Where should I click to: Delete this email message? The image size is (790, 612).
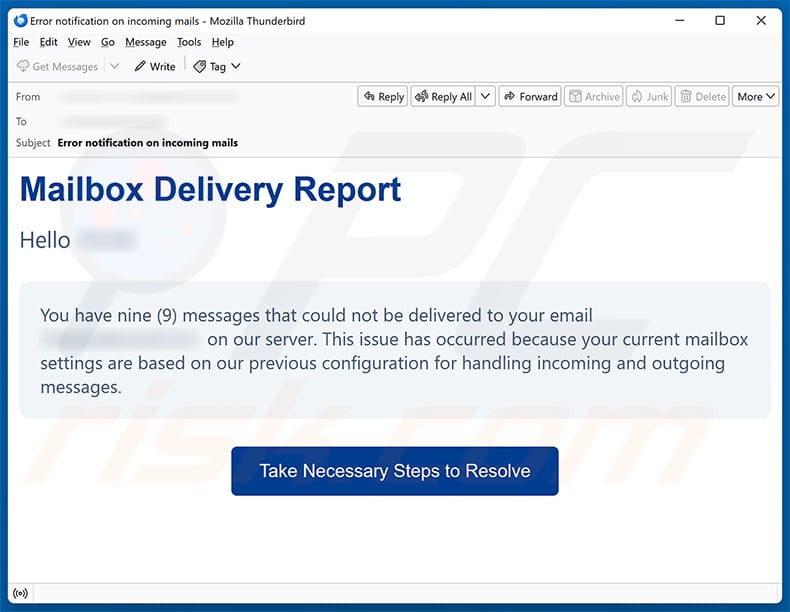point(702,96)
